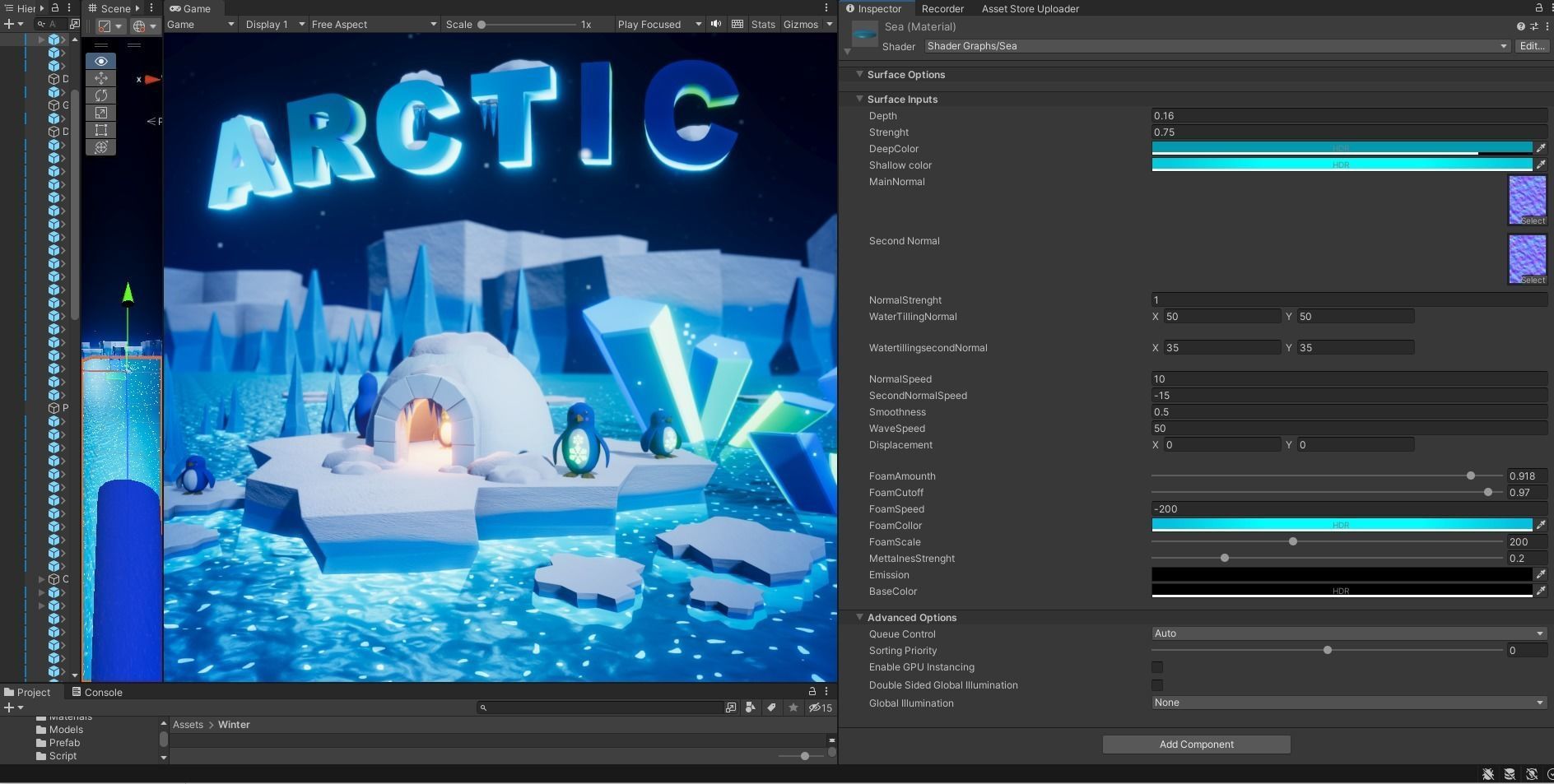Viewport: 1554px width, 784px height.
Task: Open Project create plus menu
Action: [12, 707]
